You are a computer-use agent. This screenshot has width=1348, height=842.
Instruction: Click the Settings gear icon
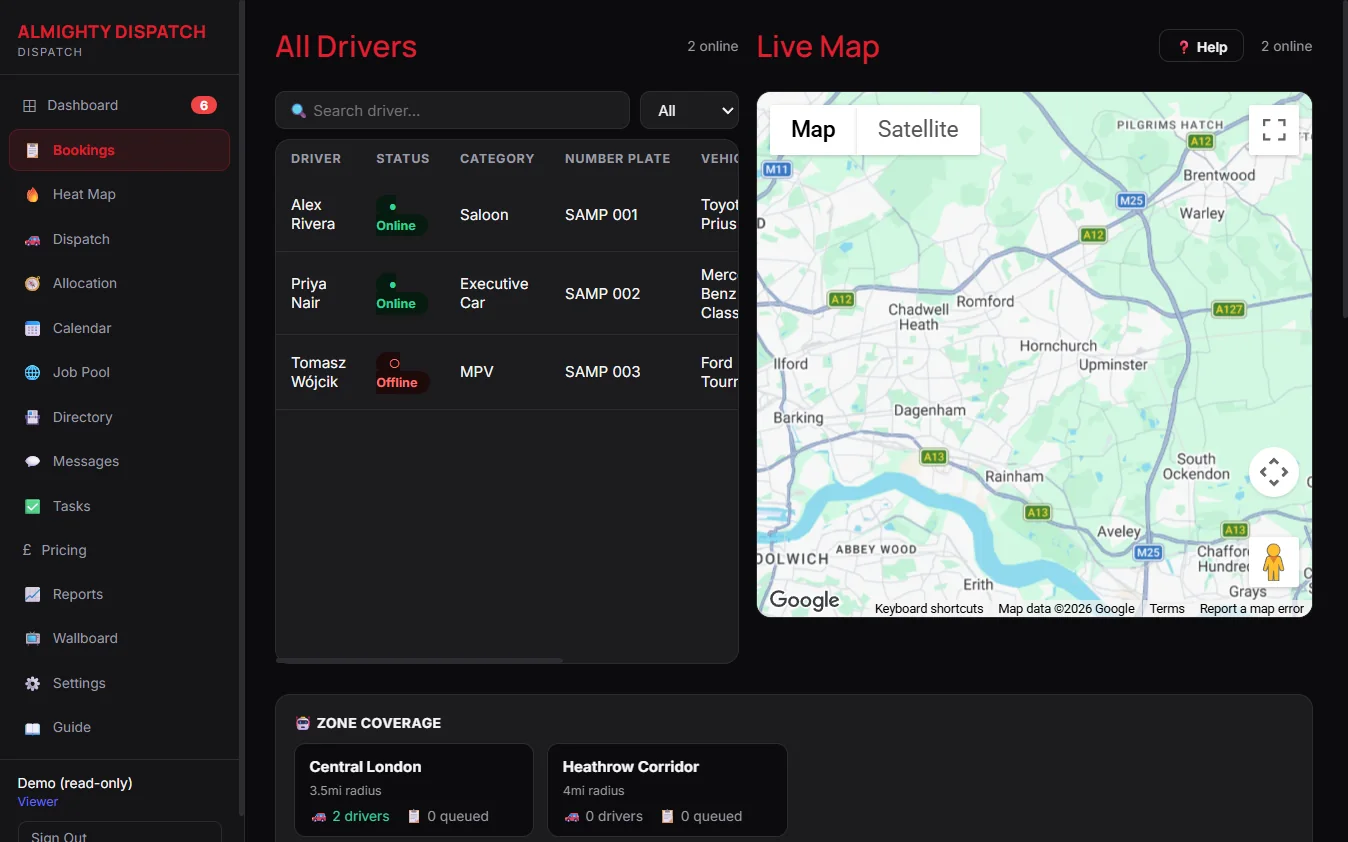click(33, 684)
